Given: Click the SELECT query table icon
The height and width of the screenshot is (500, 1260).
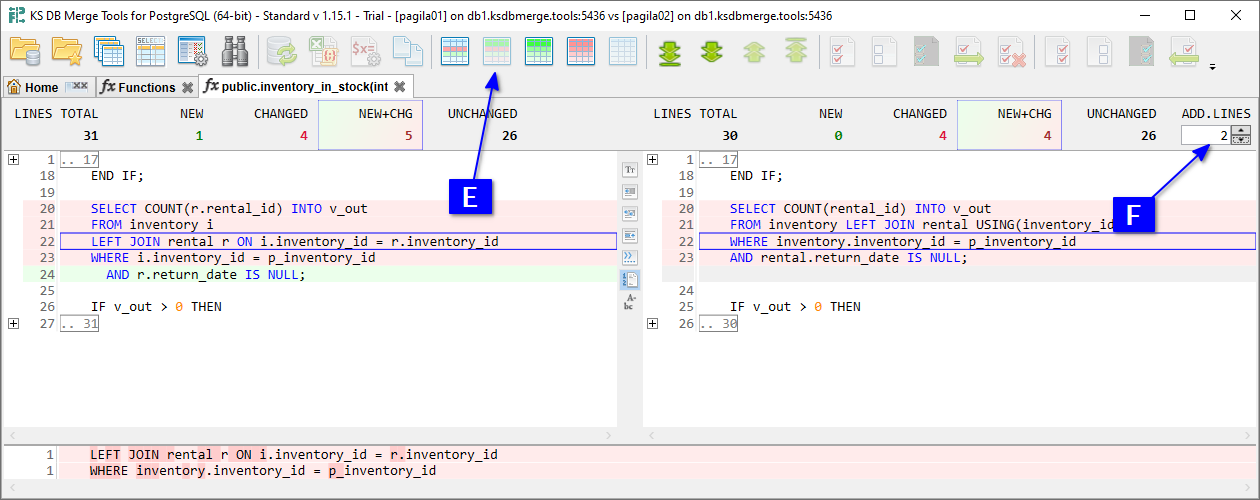Looking at the screenshot, I should [x=150, y=51].
